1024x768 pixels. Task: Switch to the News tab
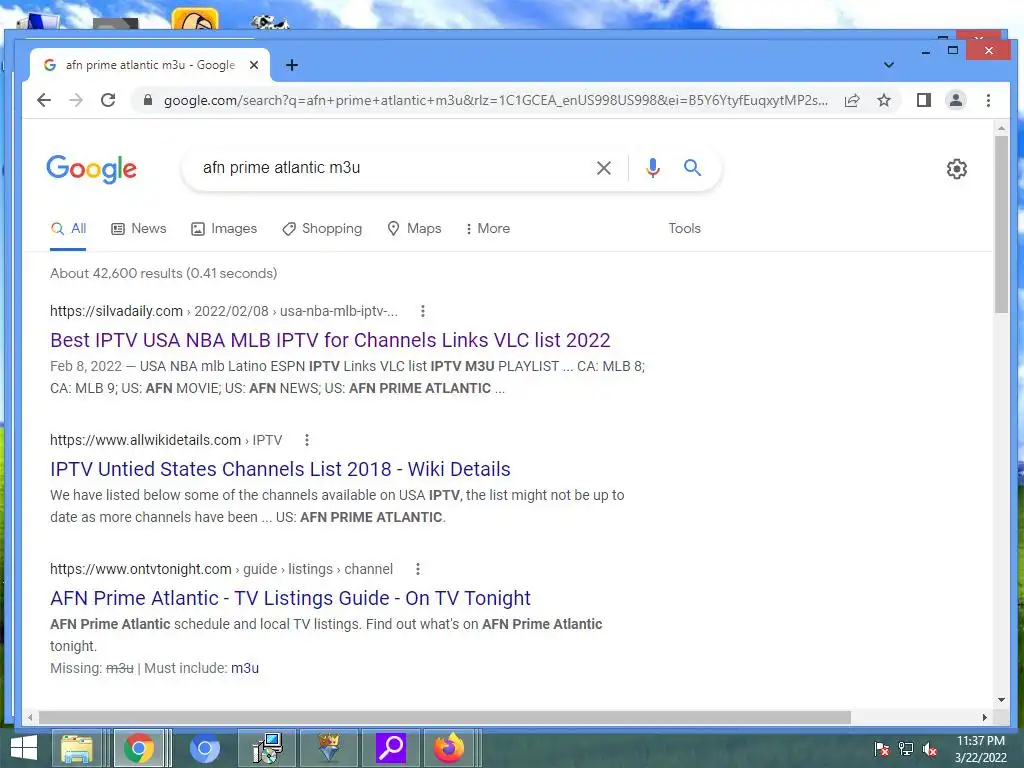[x=138, y=229]
